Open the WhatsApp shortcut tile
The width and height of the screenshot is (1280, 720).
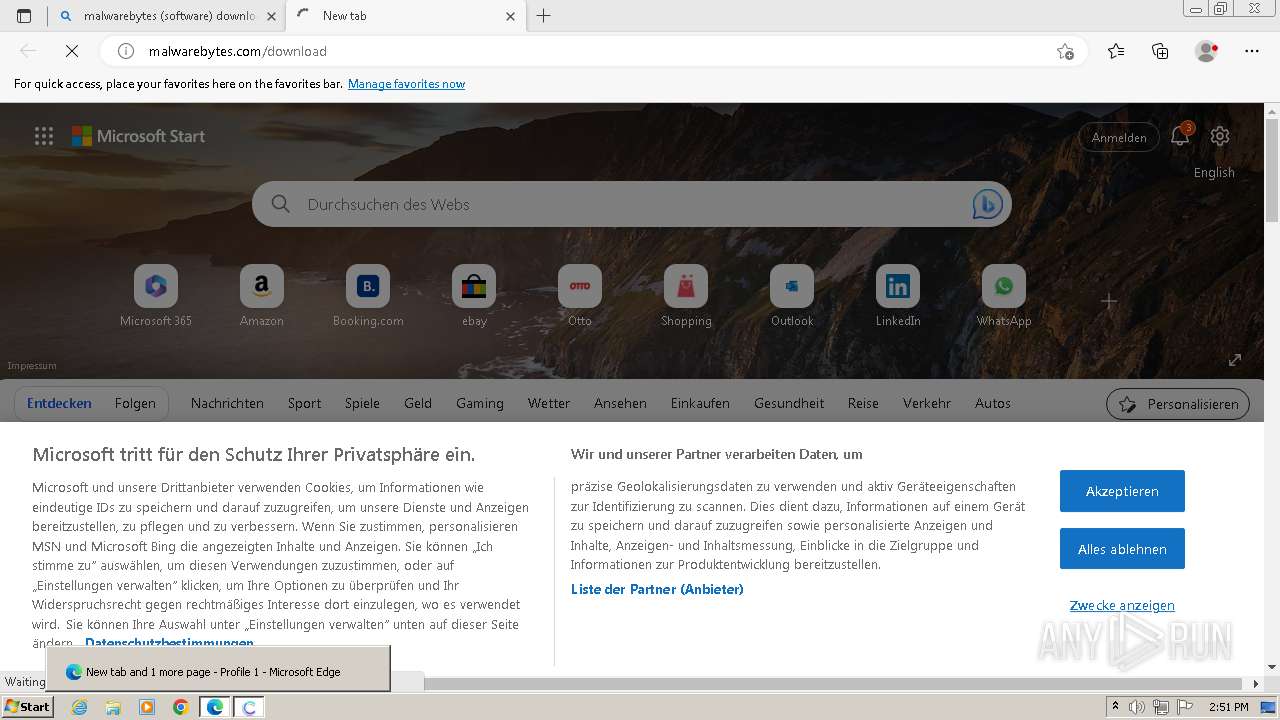[x=1004, y=296]
